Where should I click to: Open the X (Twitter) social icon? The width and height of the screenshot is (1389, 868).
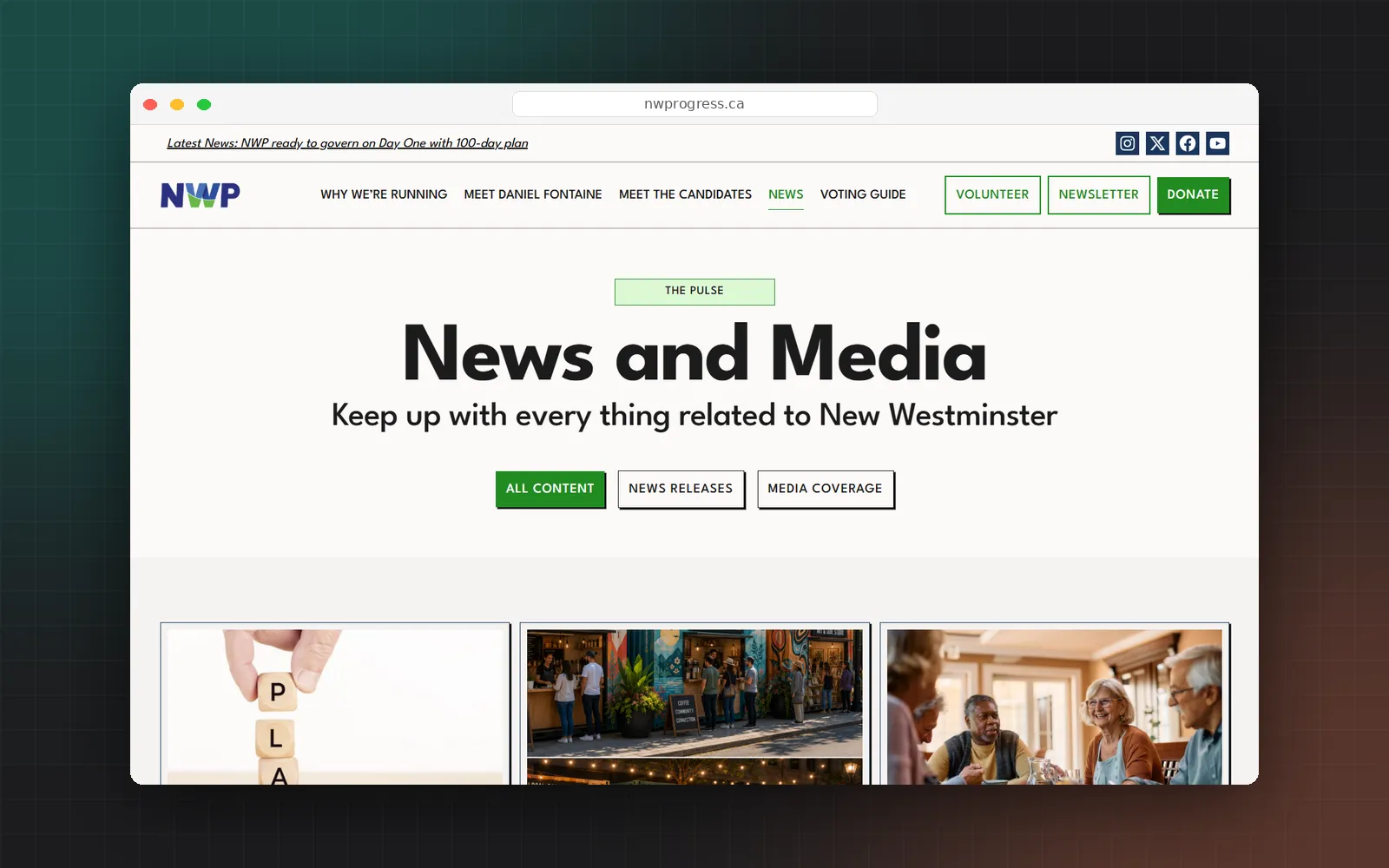pos(1157,143)
